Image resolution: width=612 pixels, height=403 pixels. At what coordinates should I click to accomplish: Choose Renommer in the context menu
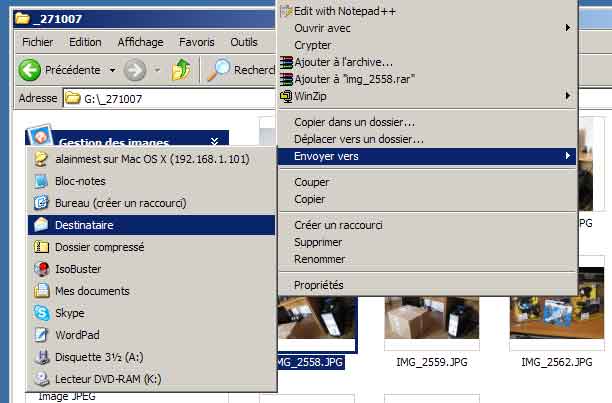[427, 259]
